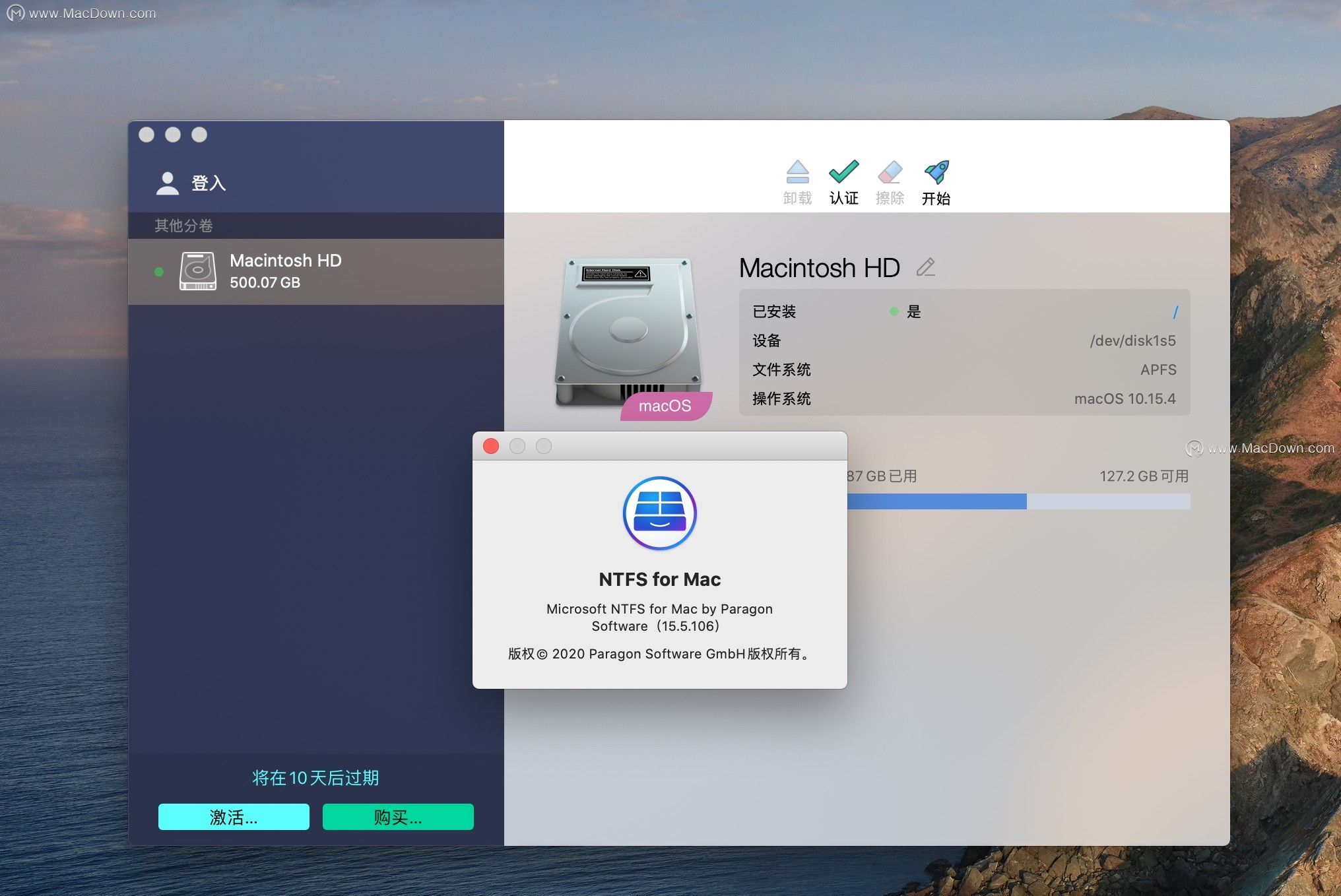Click the hard drive icon in sidebar
Screen dimensions: 1341x896
(198, 271)
